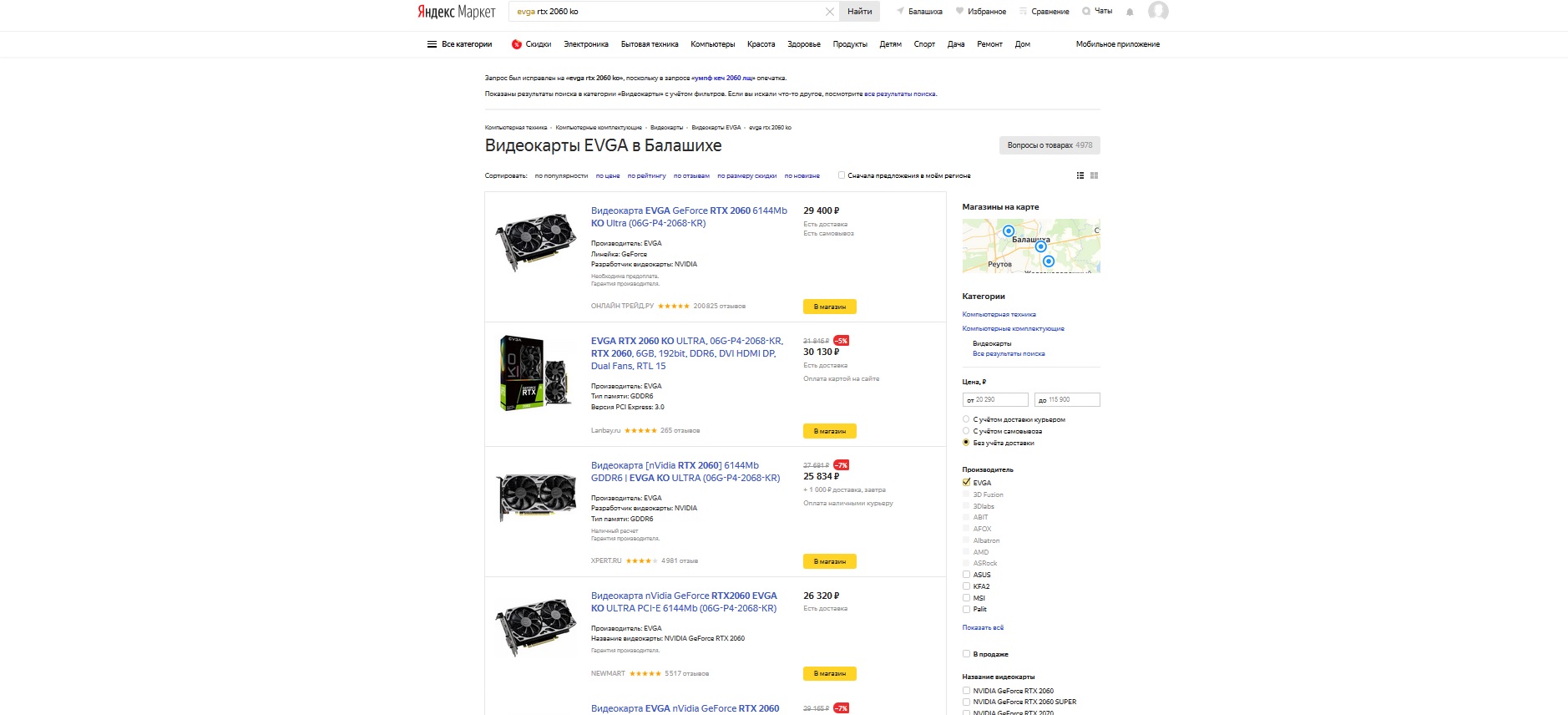Clear the search field with the X icon
Screen dimensions: 1568x715
coord(829,12)
